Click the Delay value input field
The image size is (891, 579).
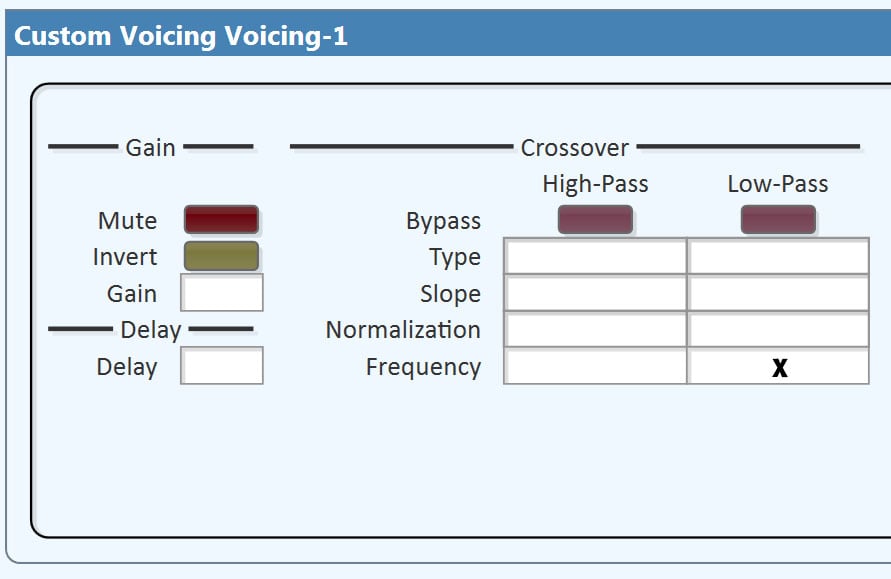[222, 366]
